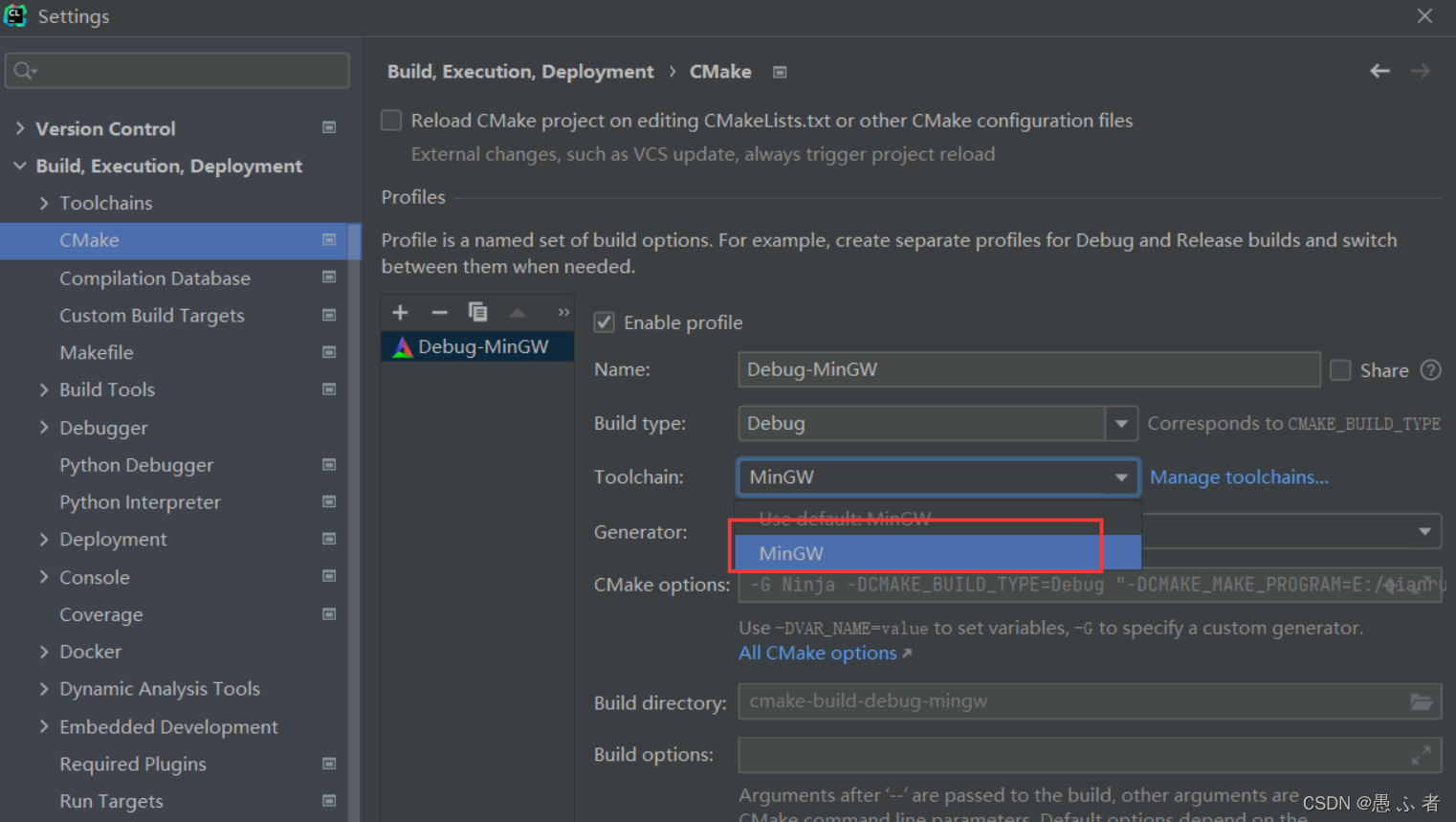
Task: Click Build, Execution, Deployment breadcrumb
Action: (520, 72)
